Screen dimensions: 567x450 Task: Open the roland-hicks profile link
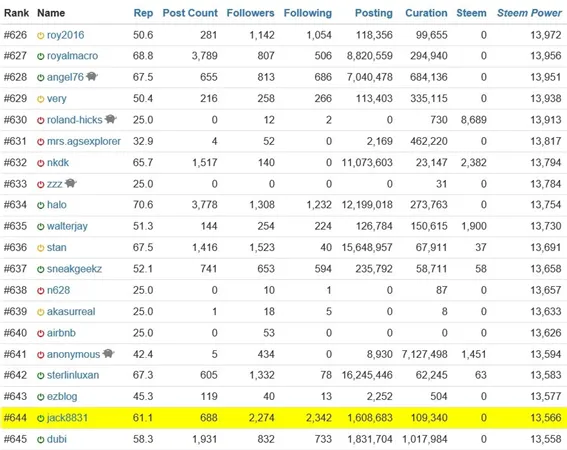[74, 120]
